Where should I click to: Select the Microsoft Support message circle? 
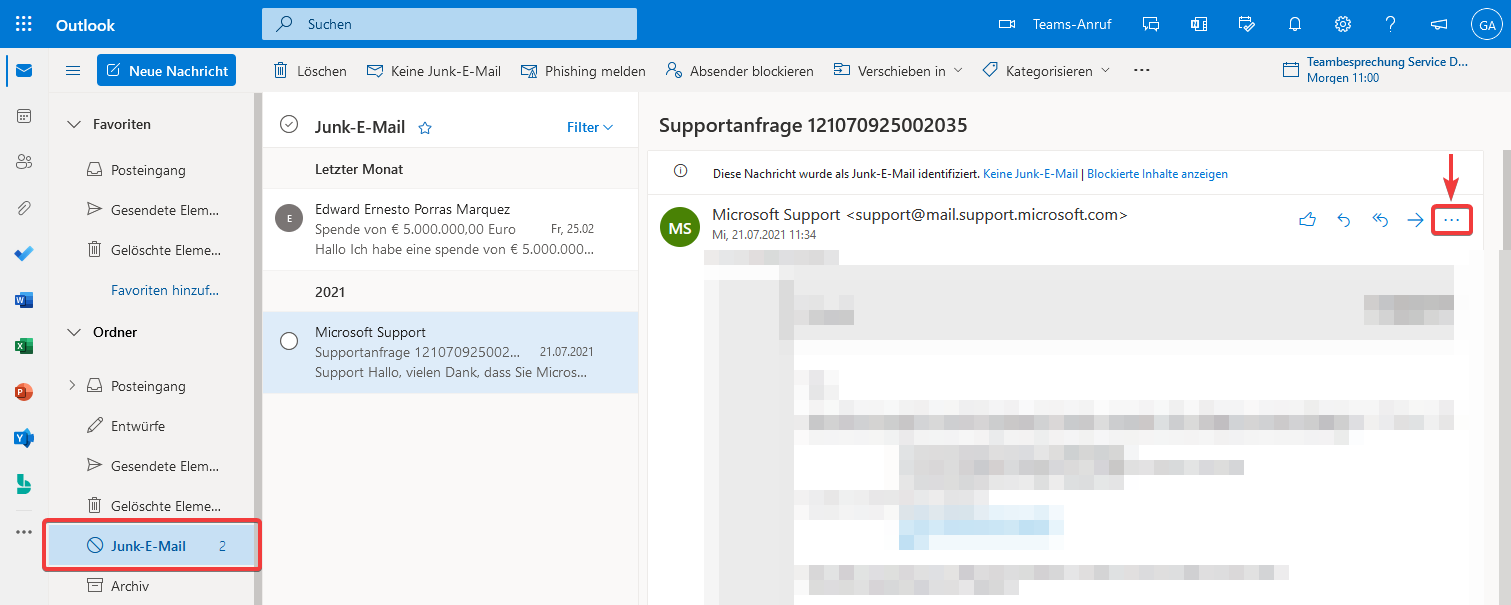point(289,341)
